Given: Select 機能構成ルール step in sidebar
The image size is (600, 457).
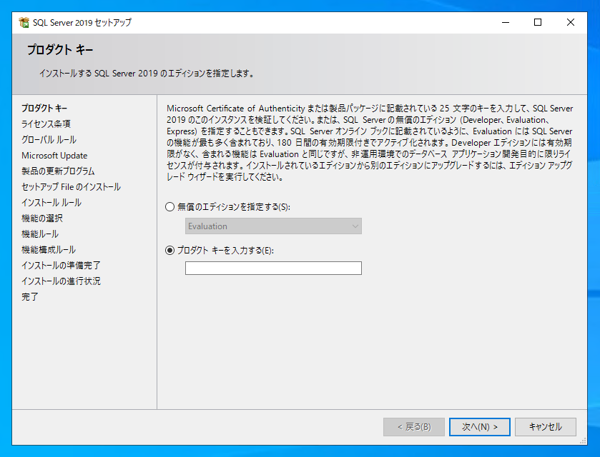Looking at the screenshot, I should tap(49, 250).
